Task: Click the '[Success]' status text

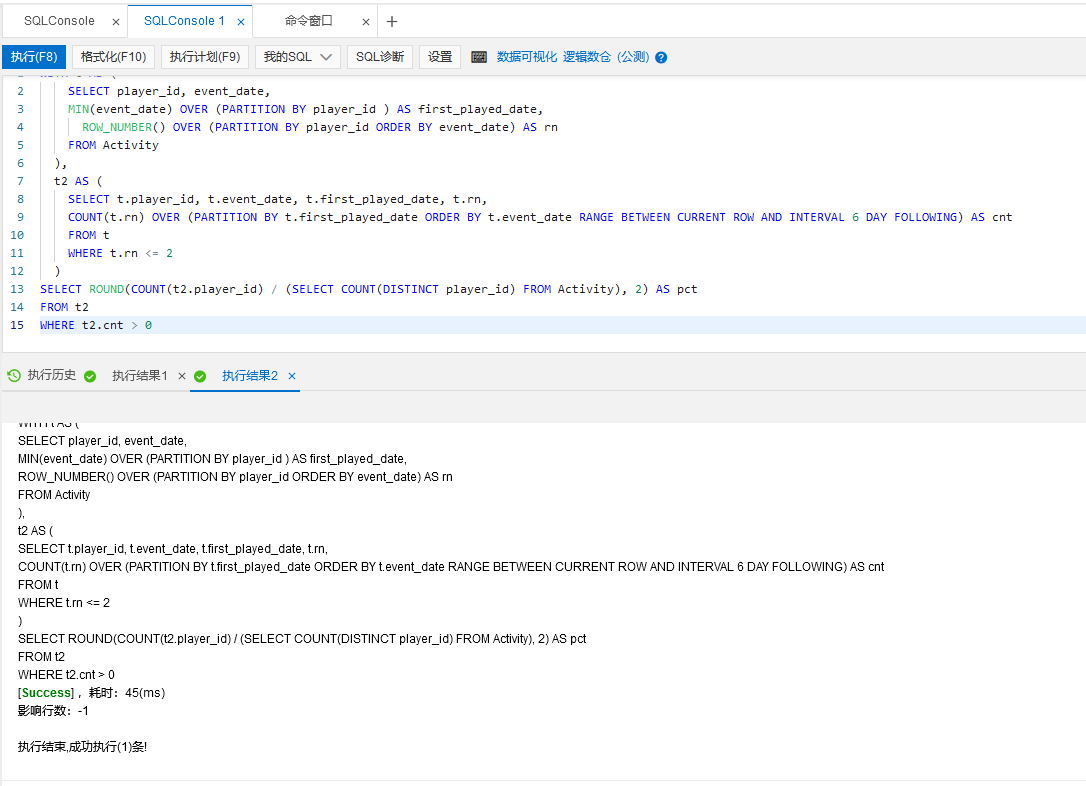Action: [x=46, y=693]
